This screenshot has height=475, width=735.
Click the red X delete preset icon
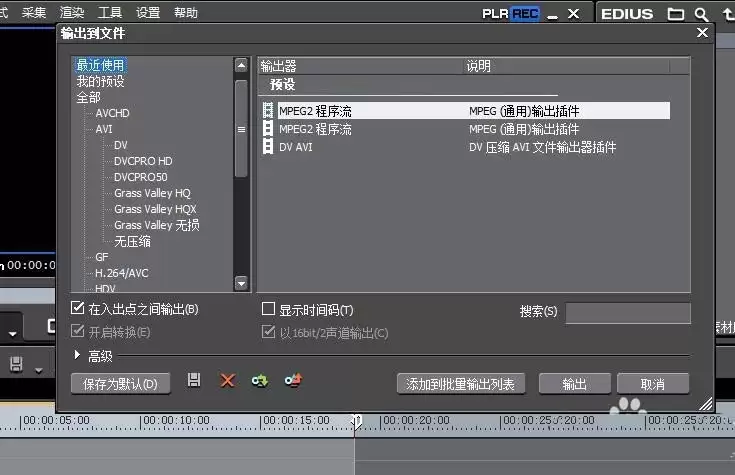click(x=227, y=380)
